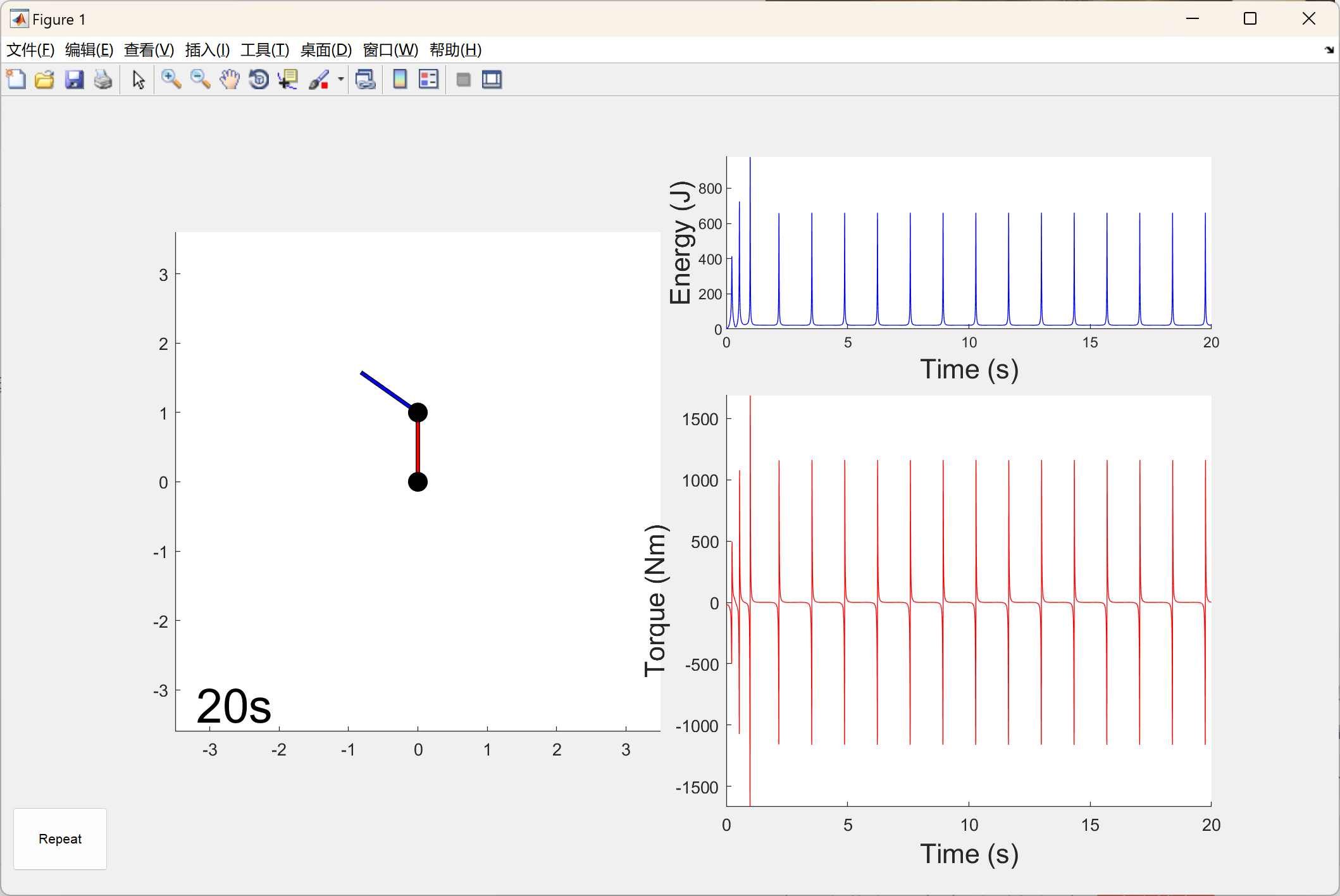Click the New Figure icon
The height and width of the screenshot is (896, 1340).
pos(16,80)
